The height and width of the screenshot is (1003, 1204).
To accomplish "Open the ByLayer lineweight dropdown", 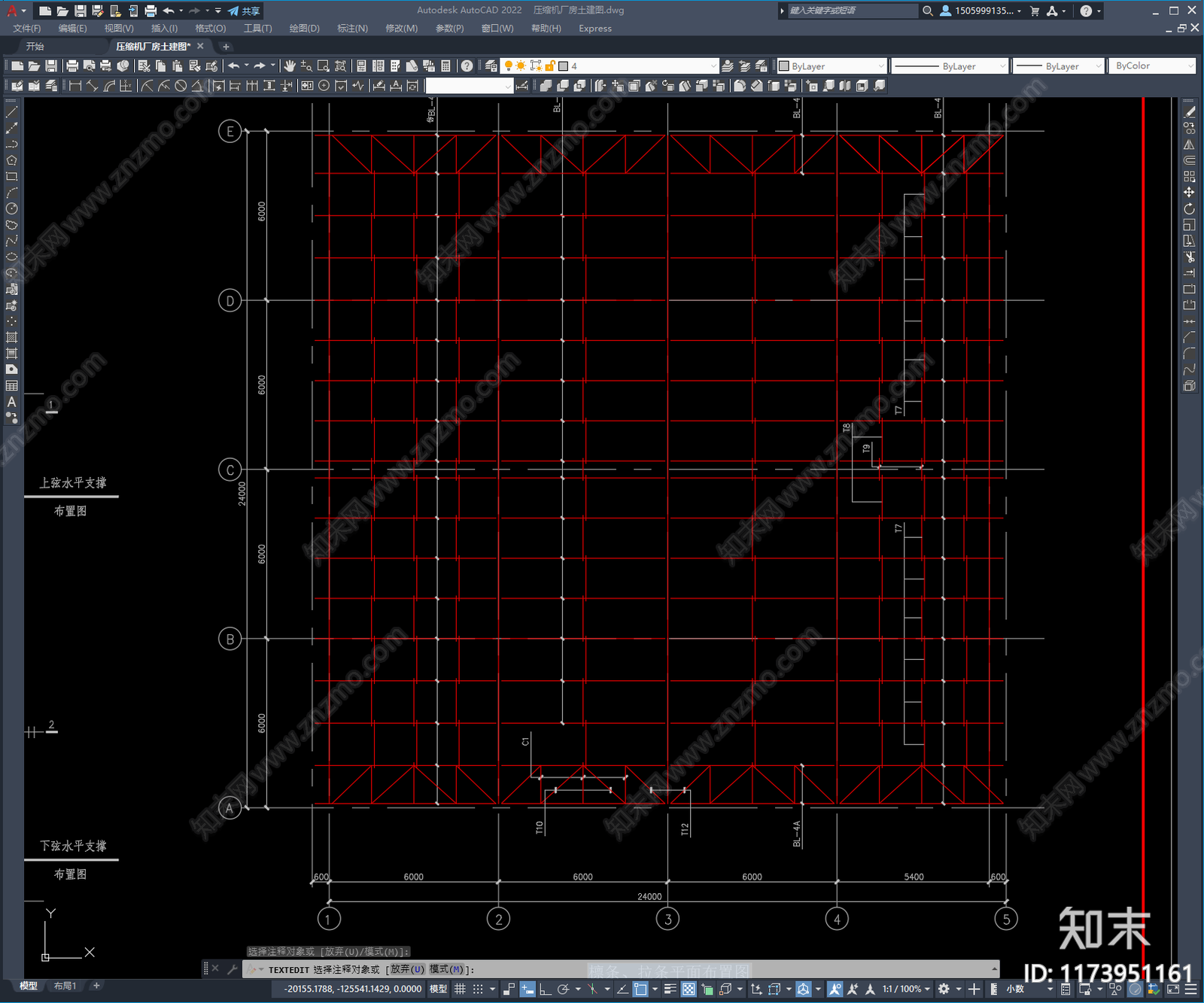I will click(1058, 66).
